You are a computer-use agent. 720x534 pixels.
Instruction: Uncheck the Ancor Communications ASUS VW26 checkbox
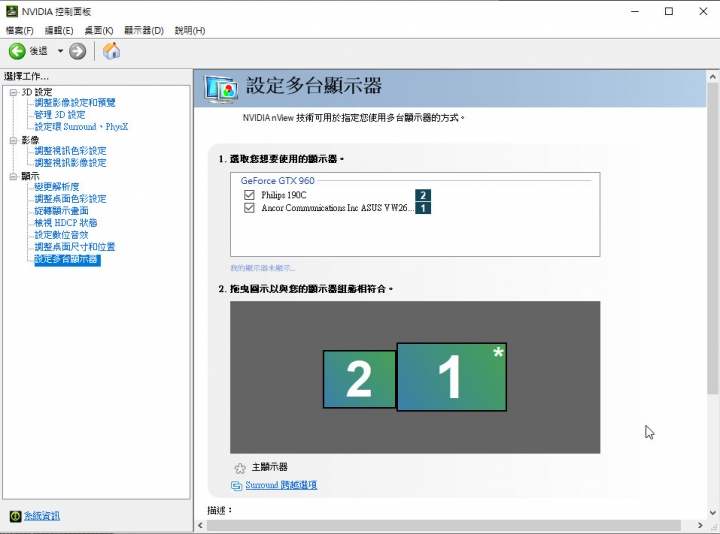pos(249,208)
